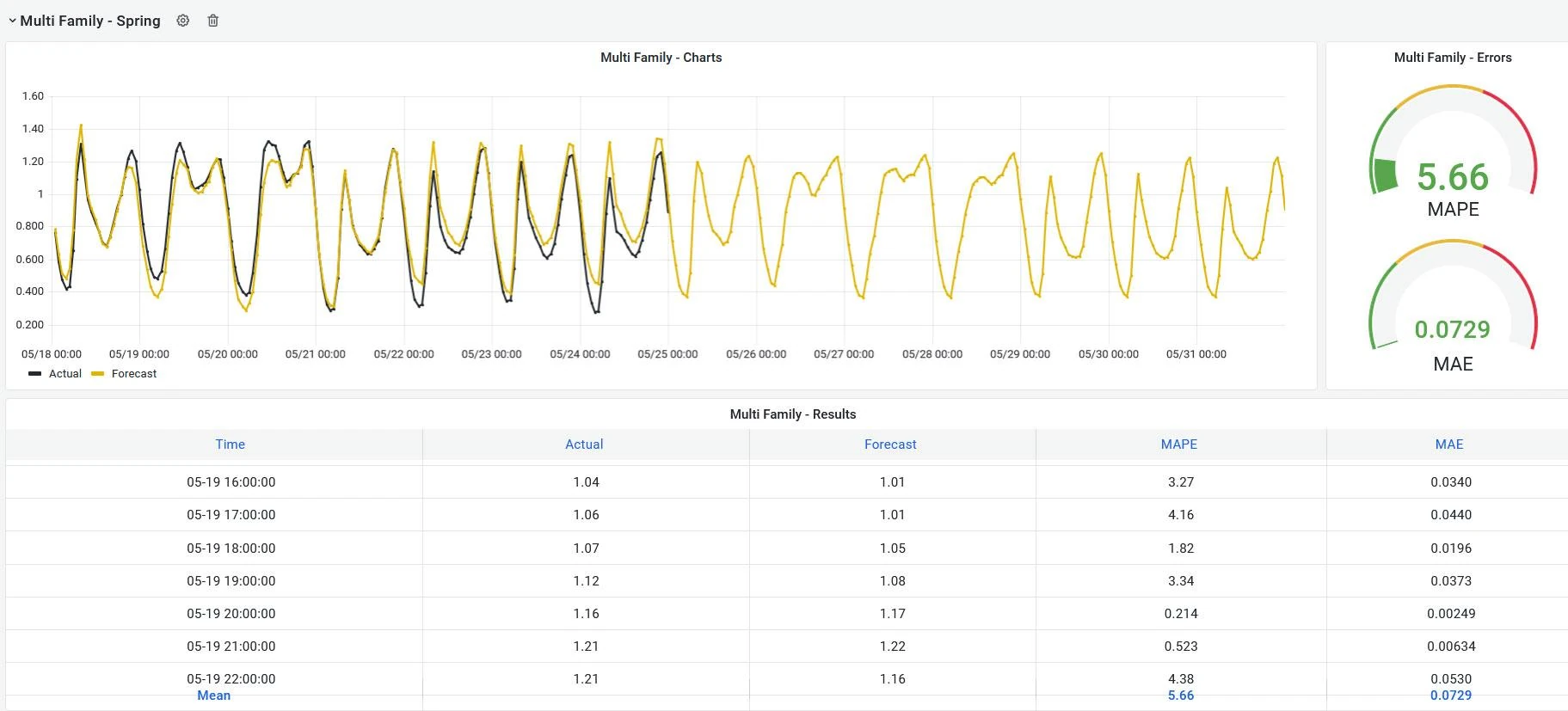Select the time cell 05-19 20:00:00
1568x711 pixels.
pyautogui.click(x=231, y=614)
